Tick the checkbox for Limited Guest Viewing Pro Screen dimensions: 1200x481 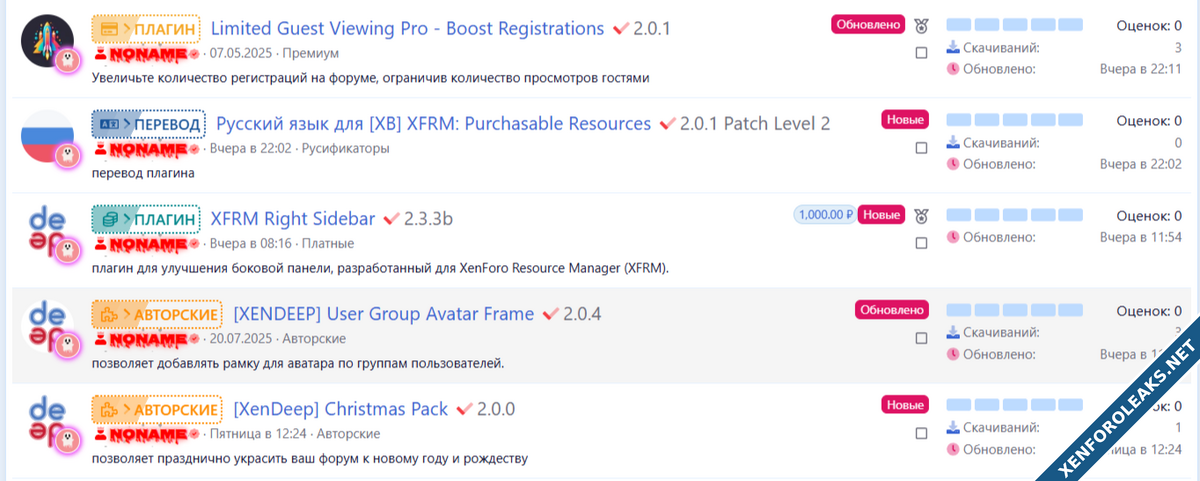point(921,53)
